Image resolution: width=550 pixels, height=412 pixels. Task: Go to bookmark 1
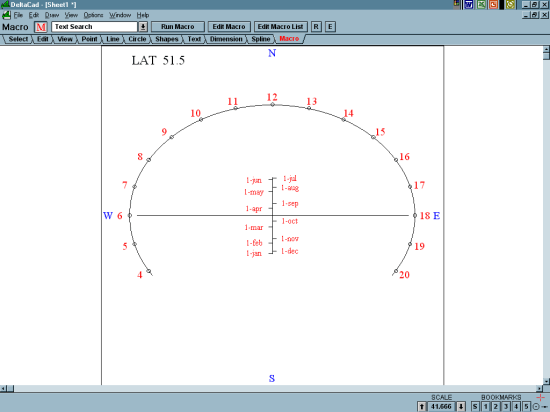pos(485,406)
